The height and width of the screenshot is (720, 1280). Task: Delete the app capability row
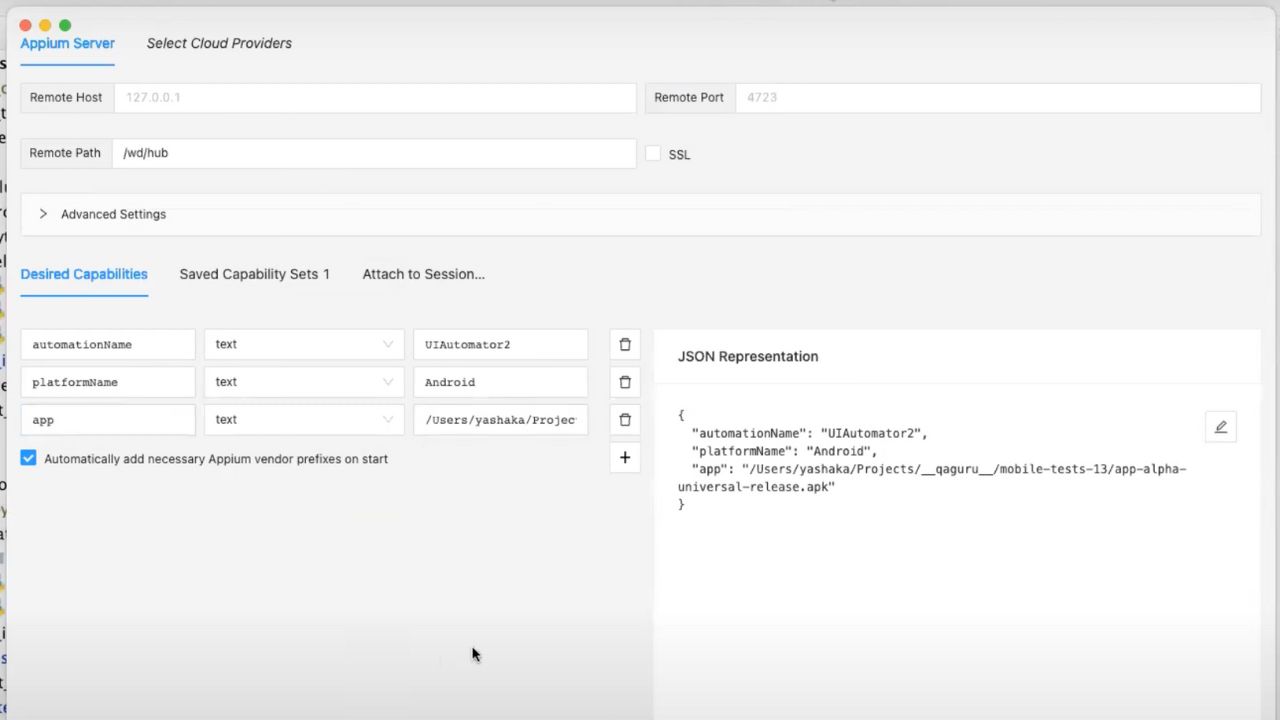pyautogui.click(x=625, y=420)
